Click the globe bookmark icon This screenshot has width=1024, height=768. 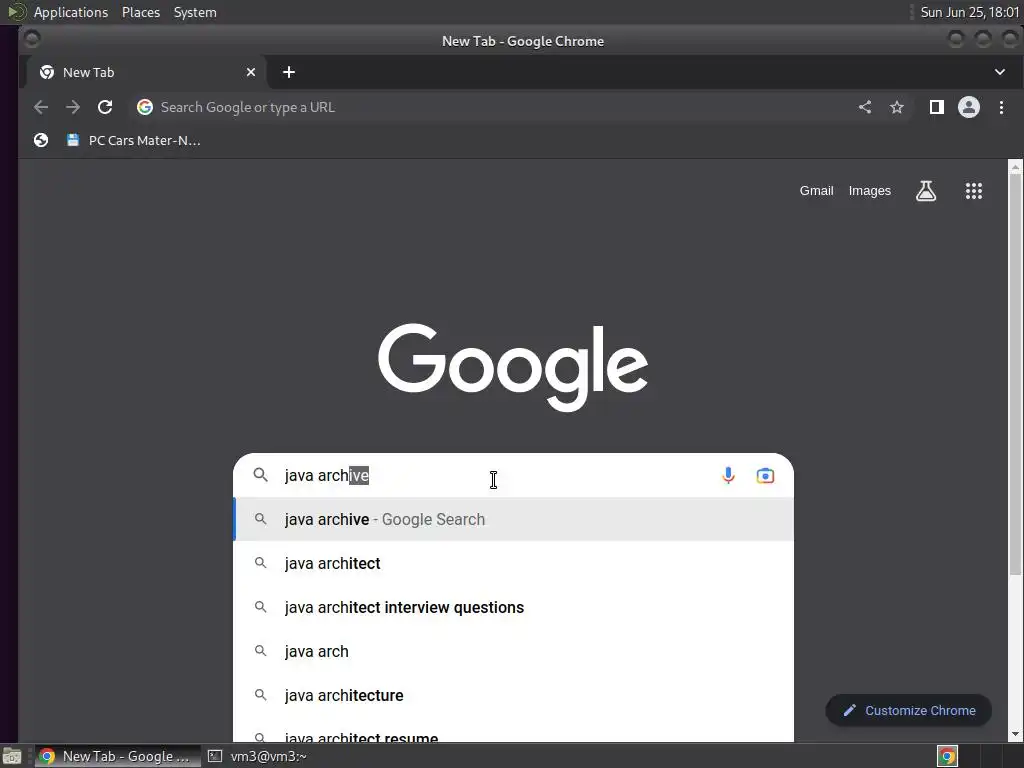[x=41, y=140]
